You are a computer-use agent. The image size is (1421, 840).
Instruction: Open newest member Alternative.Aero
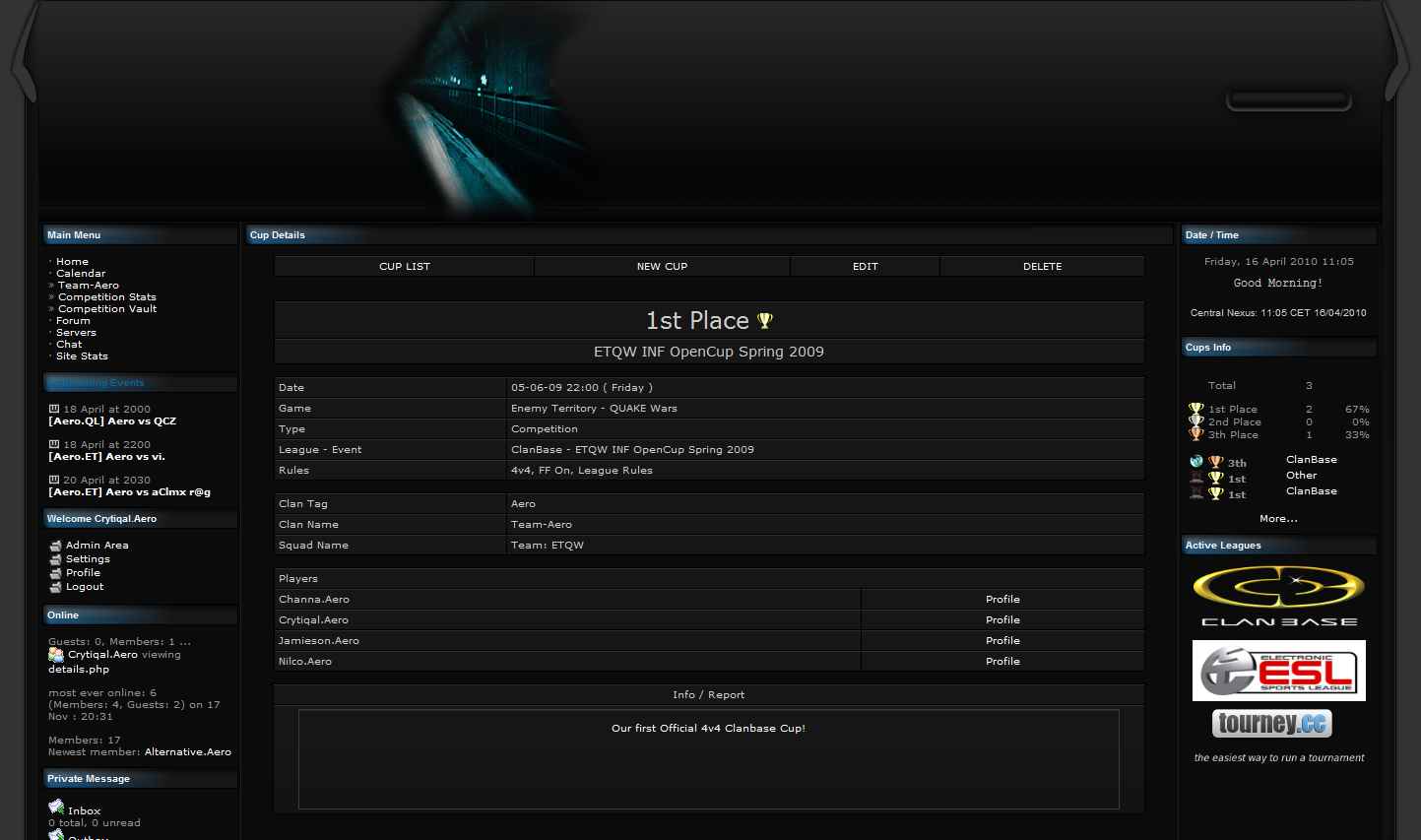coord(188,752)
